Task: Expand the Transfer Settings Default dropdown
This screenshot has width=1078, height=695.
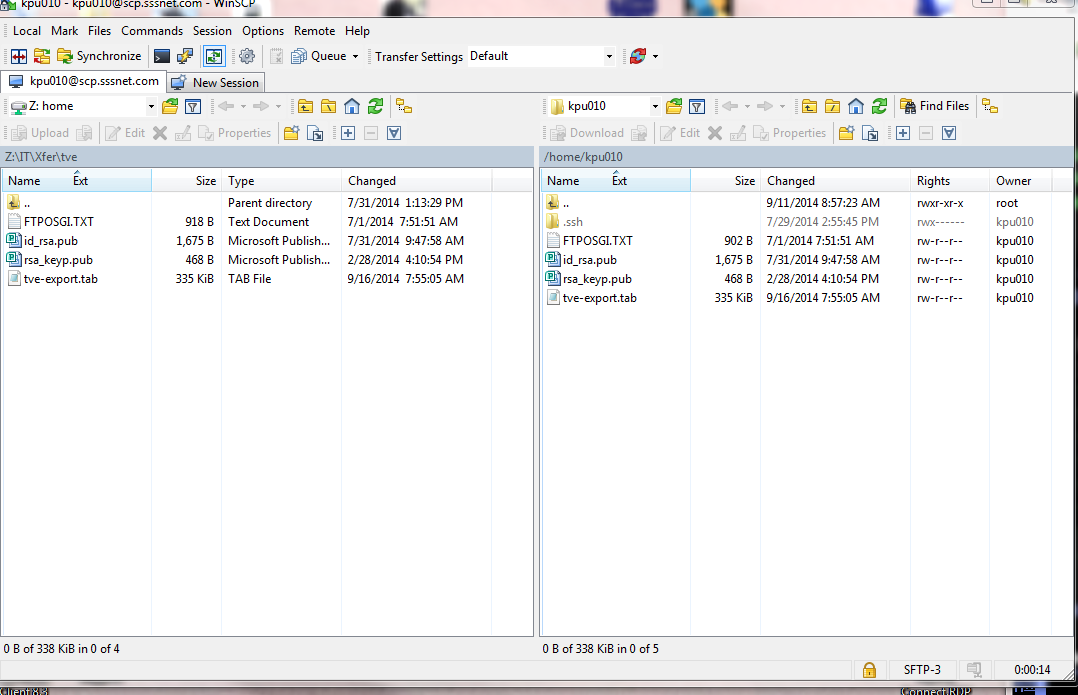Action: tap(609, 57)
